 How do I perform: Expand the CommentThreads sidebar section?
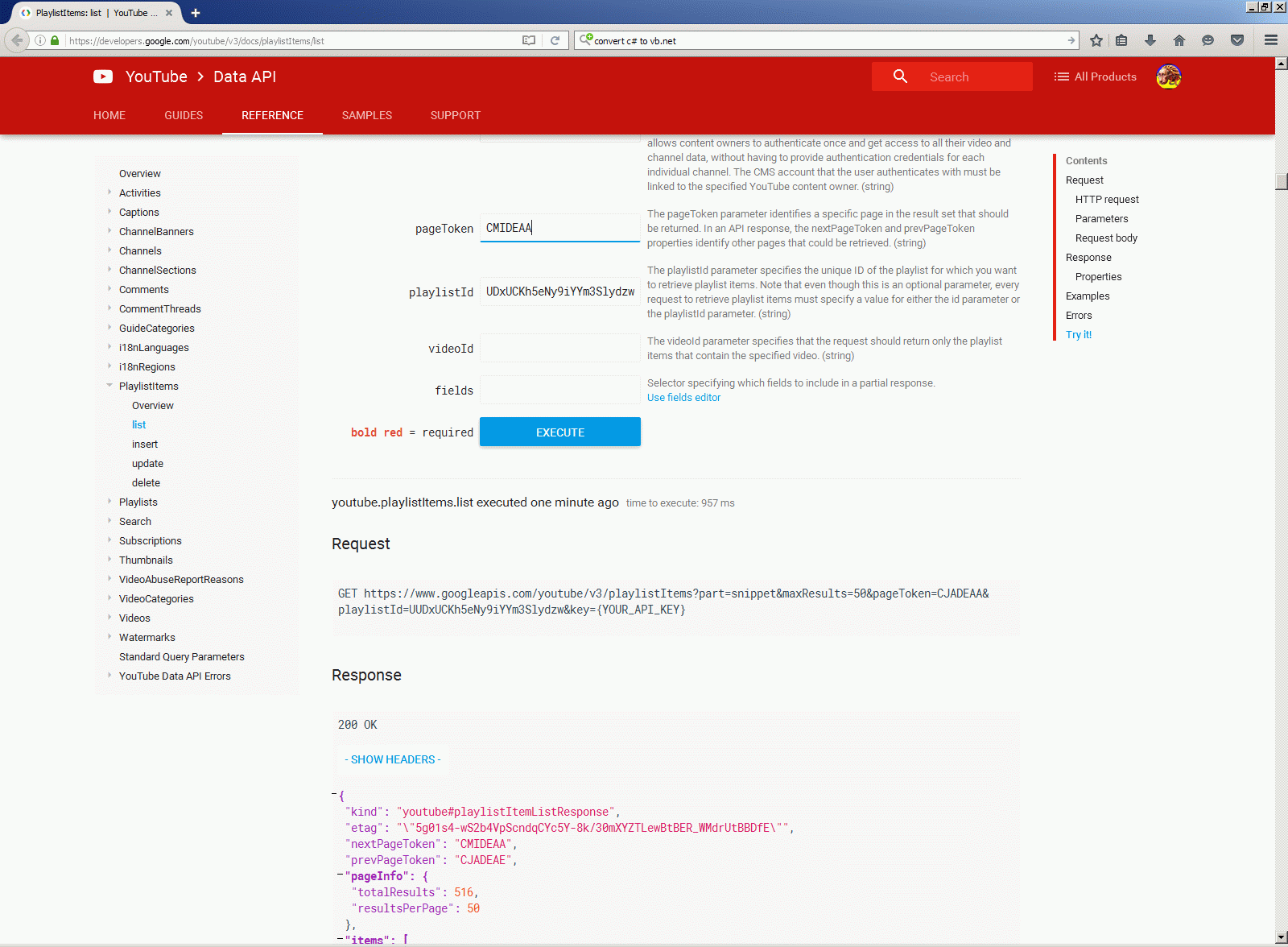(x=109, y=308)
